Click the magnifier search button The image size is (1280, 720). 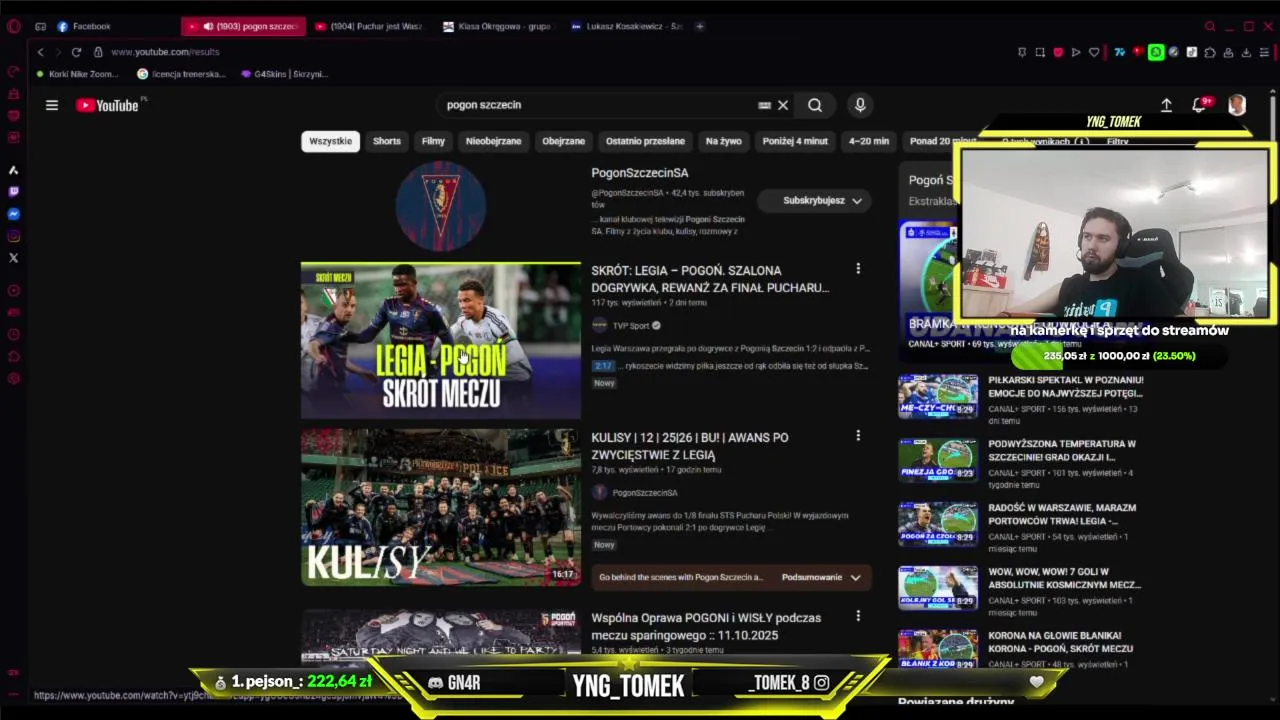click(x=815, y=105)
